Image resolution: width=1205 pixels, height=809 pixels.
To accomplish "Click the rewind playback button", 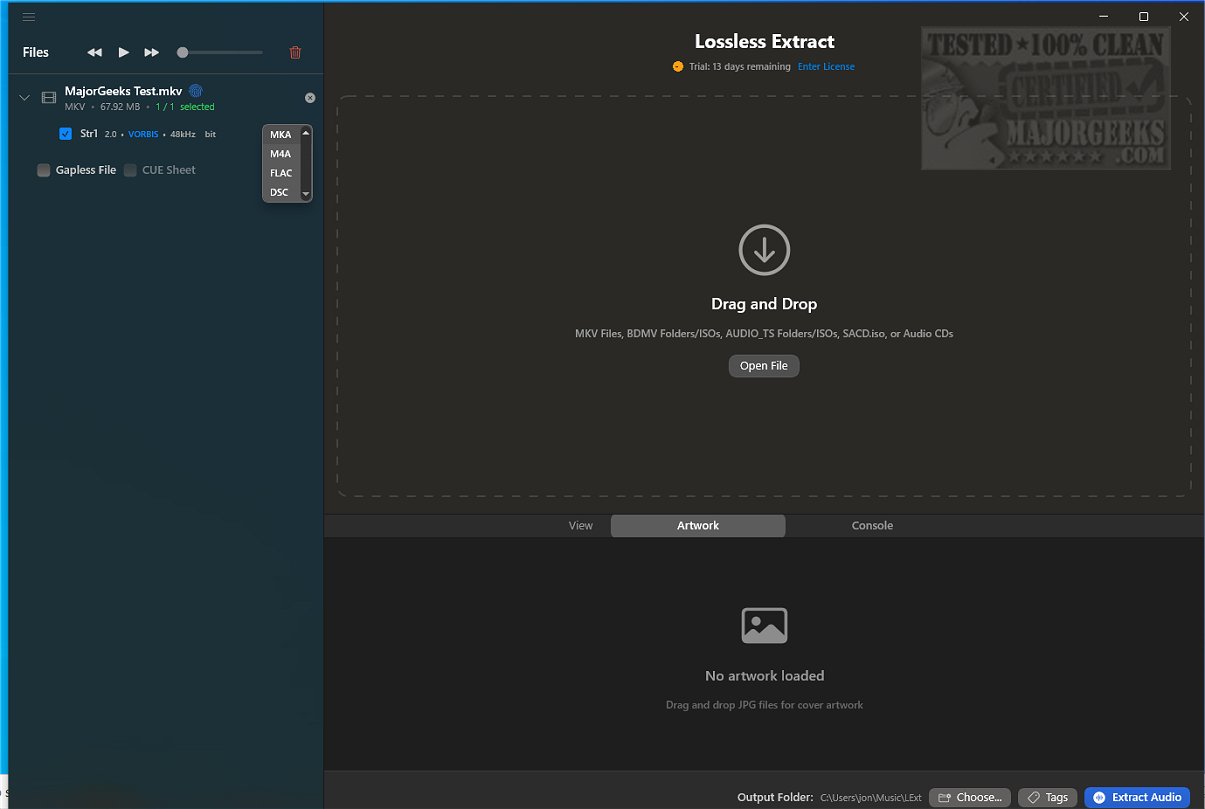I will (x=94, y=52).
